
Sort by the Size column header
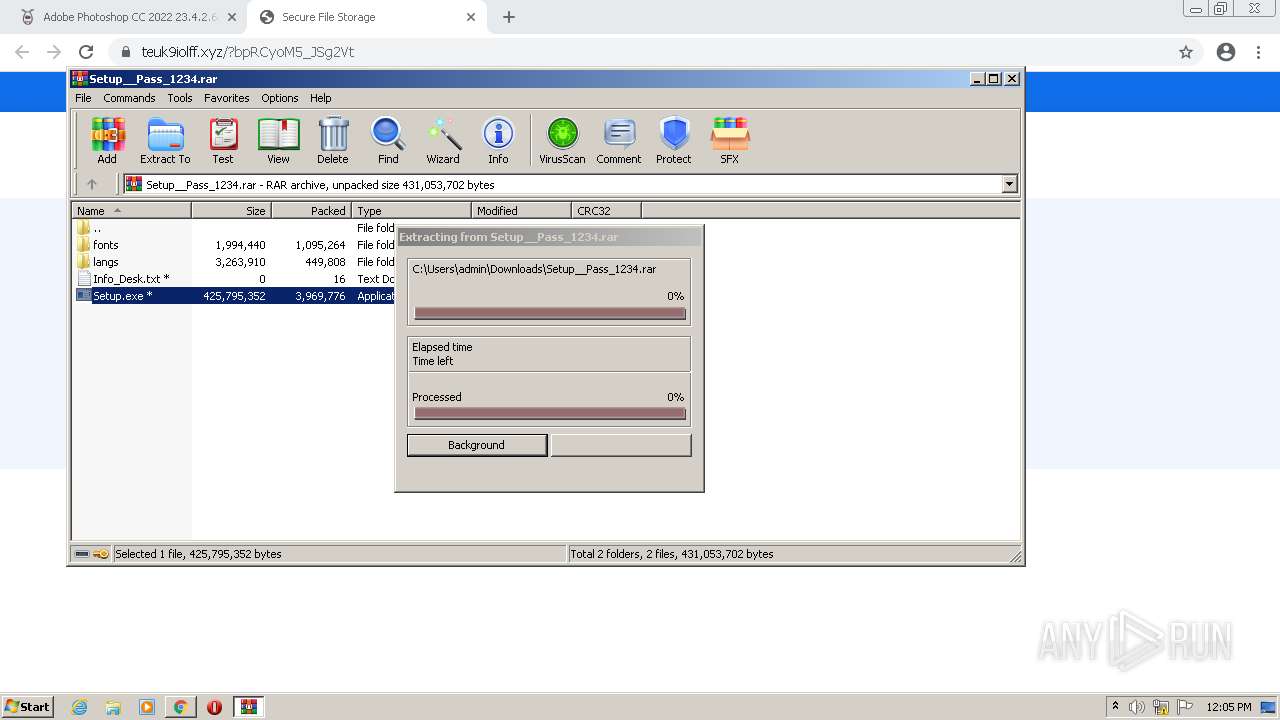pyautogui.click(x=231, y=211)
